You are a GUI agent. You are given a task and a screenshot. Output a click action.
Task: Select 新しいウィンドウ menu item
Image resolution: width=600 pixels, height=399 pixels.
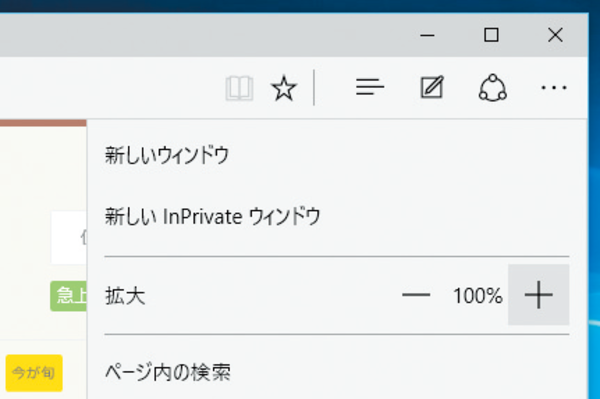click(337, 155)
